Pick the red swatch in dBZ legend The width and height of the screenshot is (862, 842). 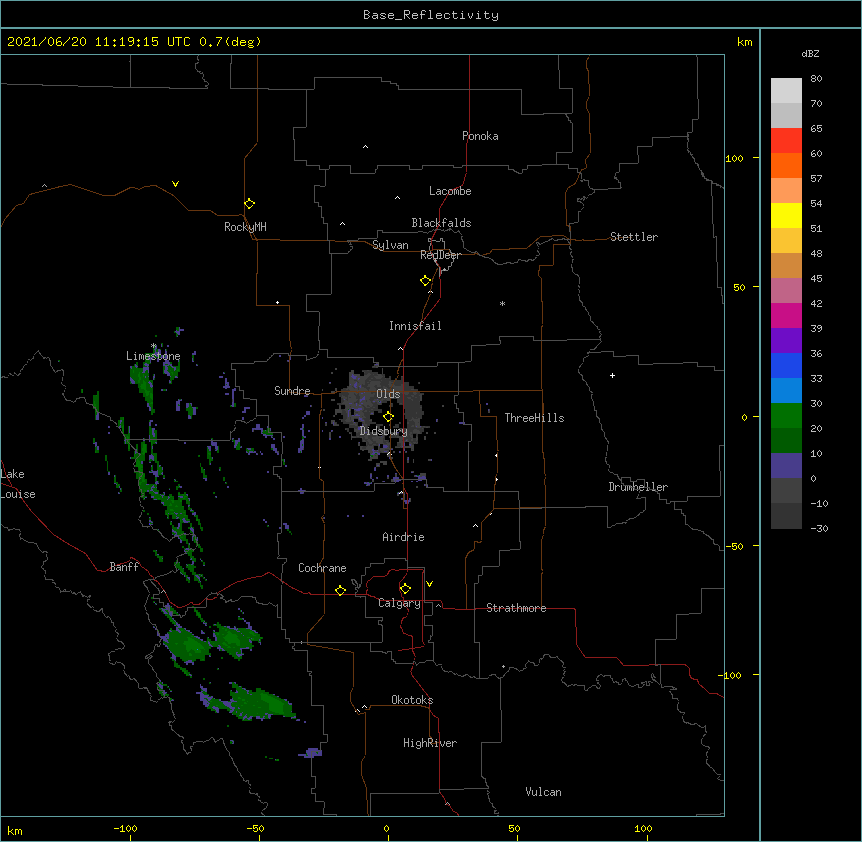(786, 140)
